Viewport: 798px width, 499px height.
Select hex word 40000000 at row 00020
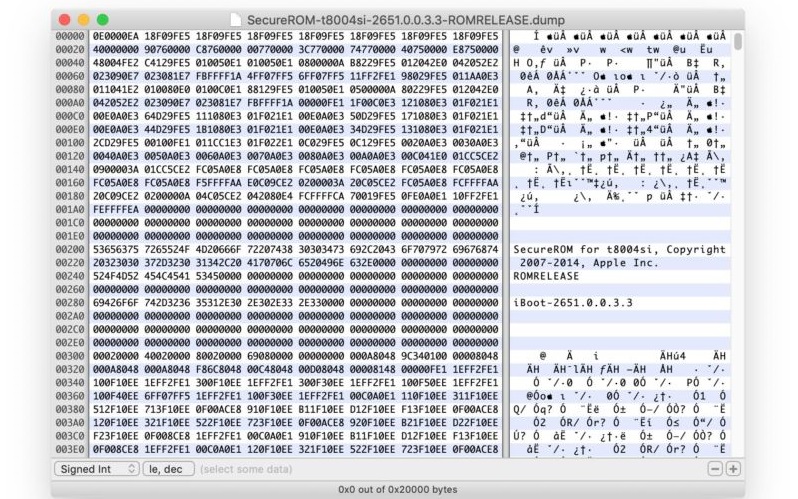coord(116,49)
